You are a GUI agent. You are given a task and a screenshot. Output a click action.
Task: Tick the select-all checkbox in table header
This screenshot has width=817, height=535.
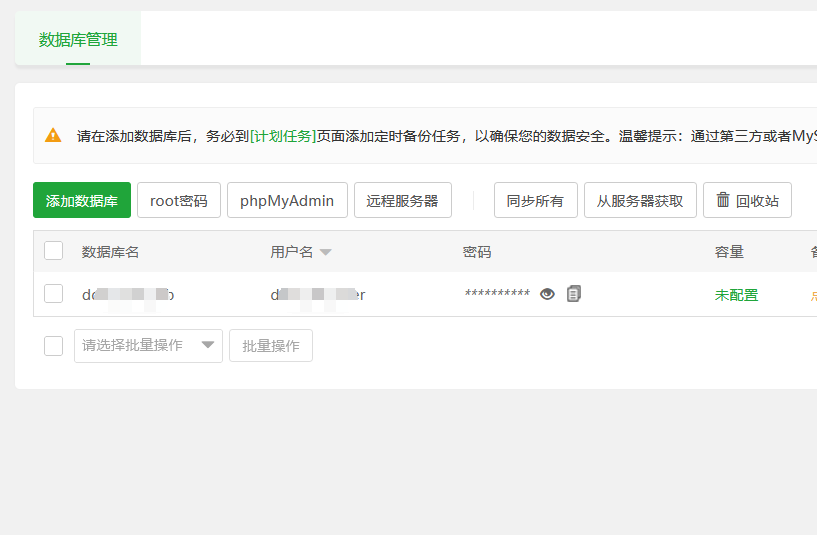54,251
